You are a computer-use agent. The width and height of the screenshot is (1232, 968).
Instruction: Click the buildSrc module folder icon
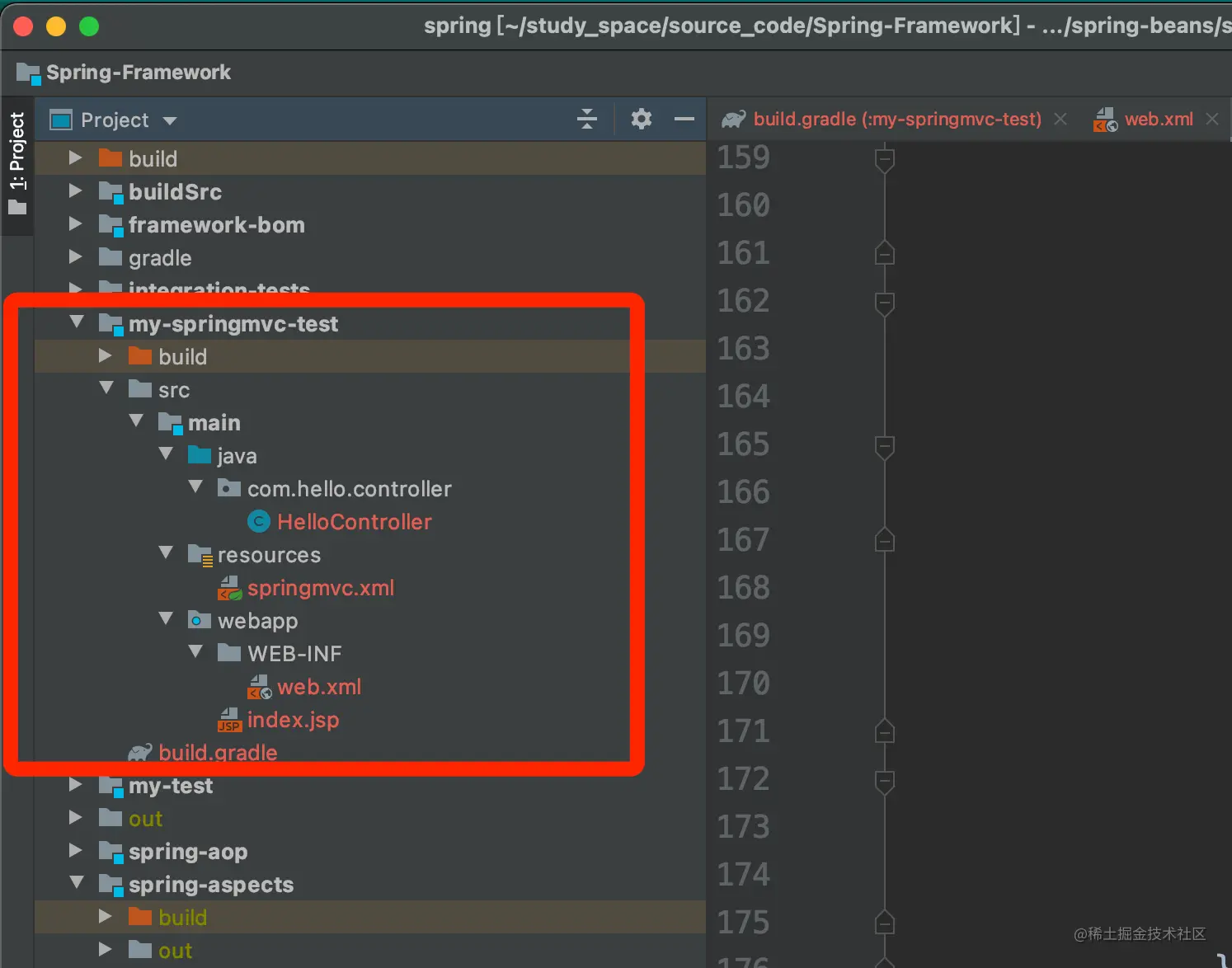point(111,192)
